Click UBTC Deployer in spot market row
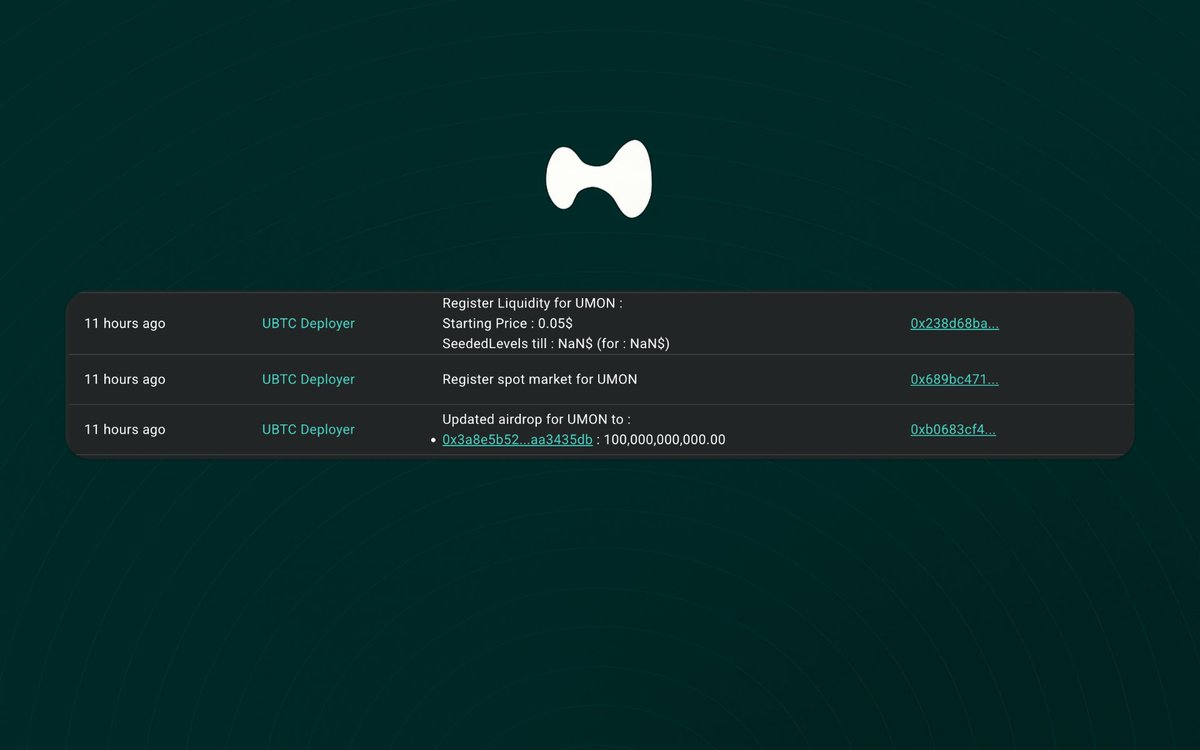1200x750 pixels. [308, 379]
